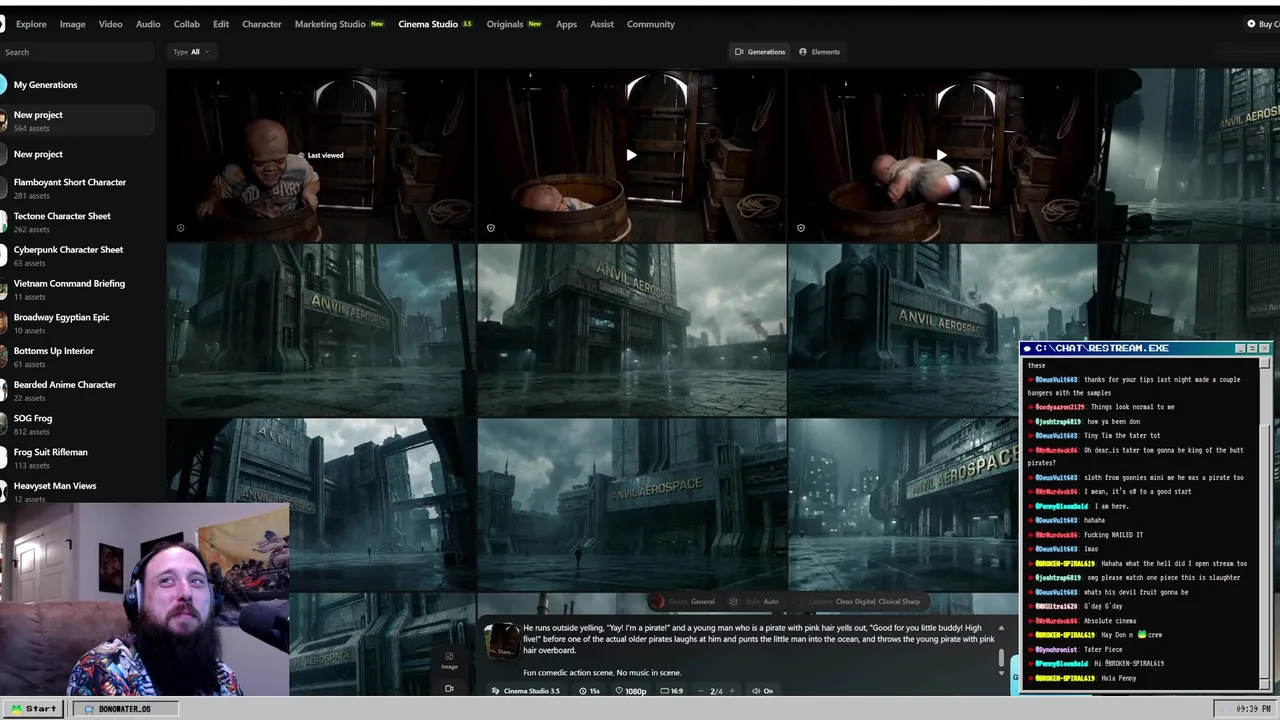Viewport: 1280px width, 720px height.
Task: Open the 16:9 aspect ratio selector
Action: 670,691
